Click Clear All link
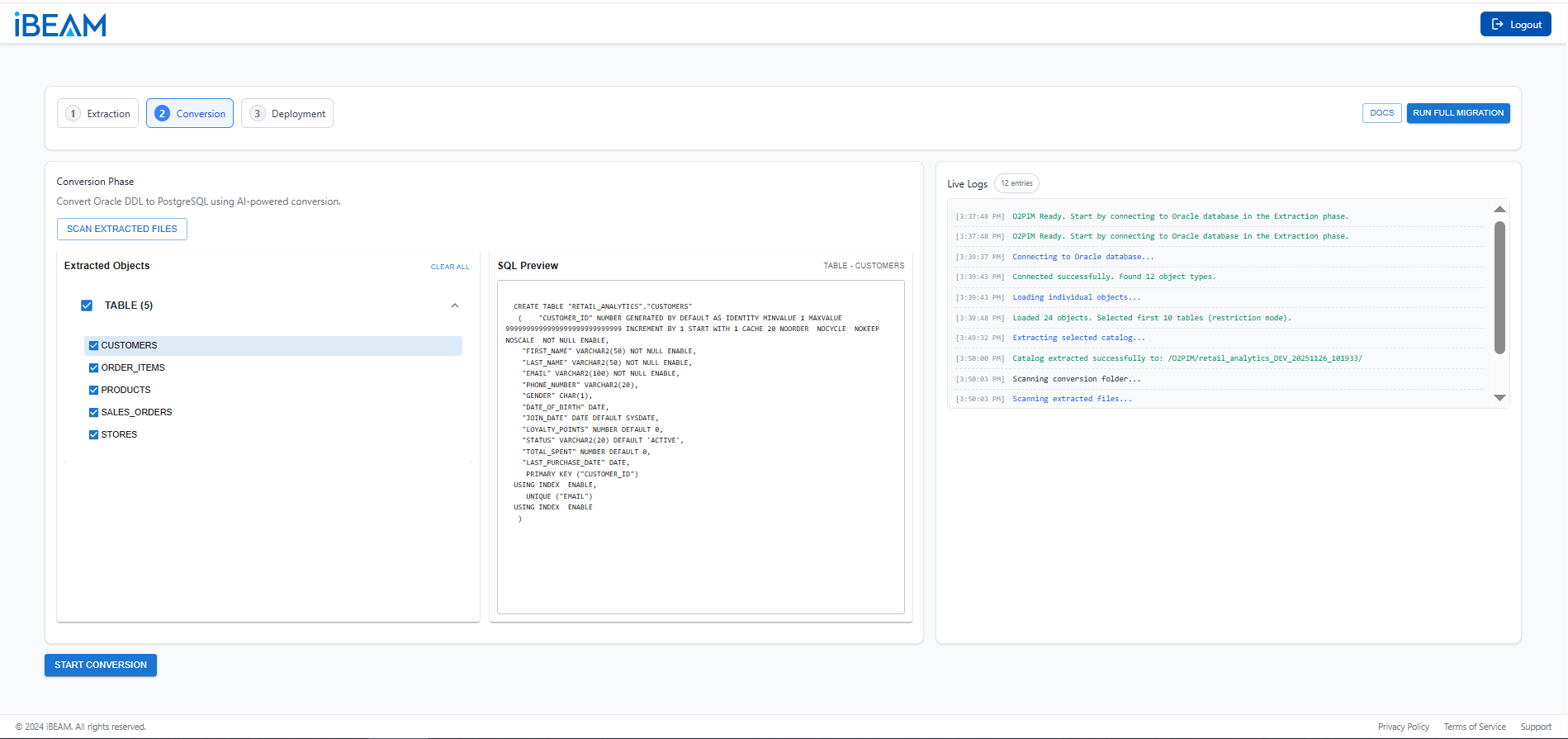This screenshot has width=1568, height=739. tap(449, 267)
